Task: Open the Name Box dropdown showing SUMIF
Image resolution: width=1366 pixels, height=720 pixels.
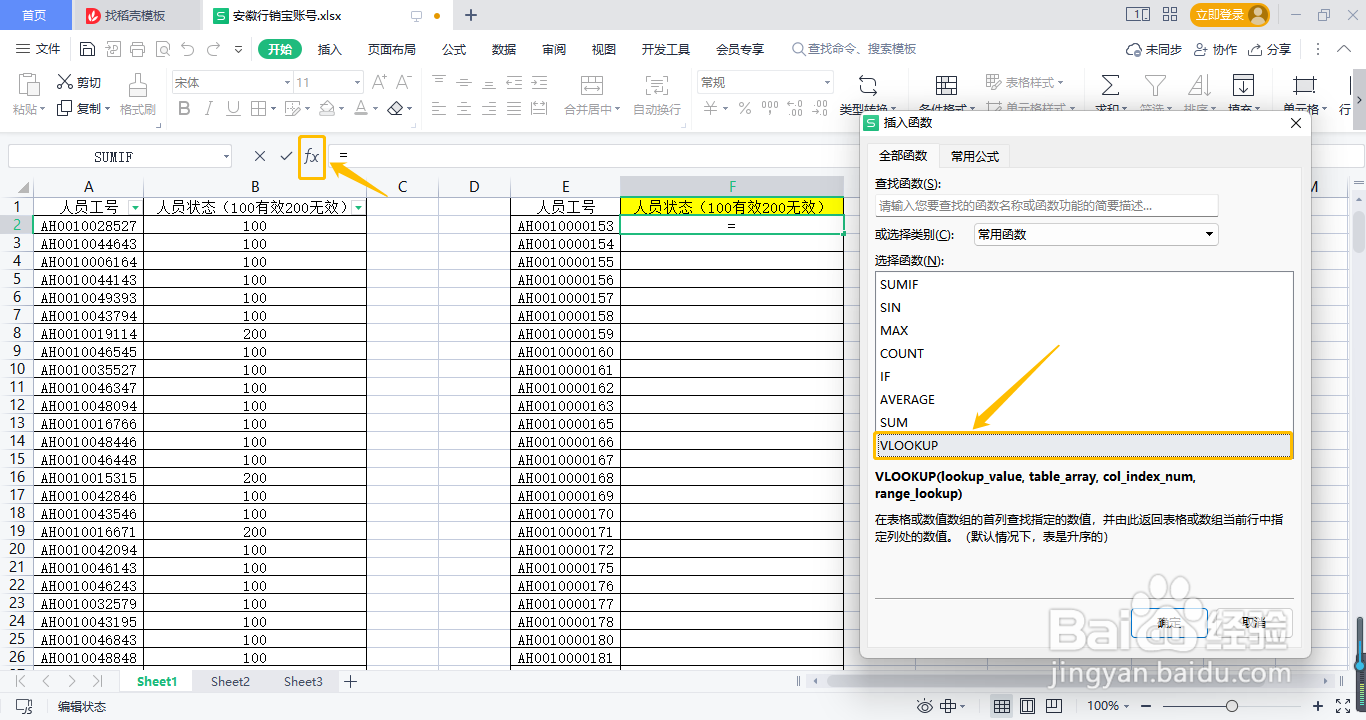Action: [x=226, y=157]
